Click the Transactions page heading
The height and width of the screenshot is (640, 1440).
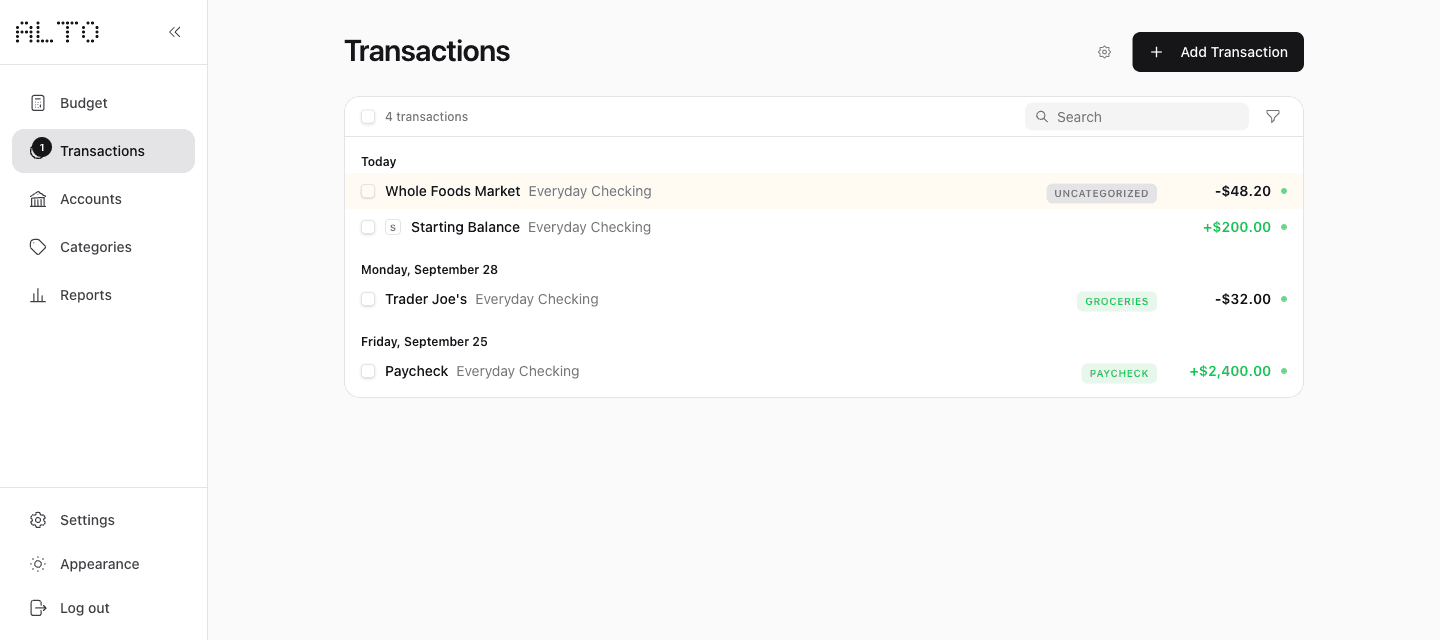point(427,51)
